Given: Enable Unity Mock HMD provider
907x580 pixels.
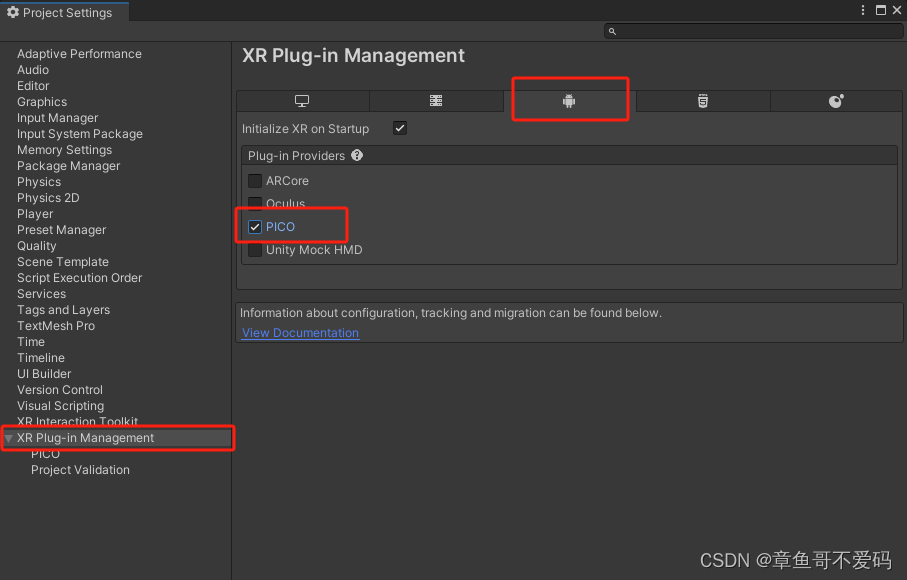Looking at the screenshot, I should (255, 250).
